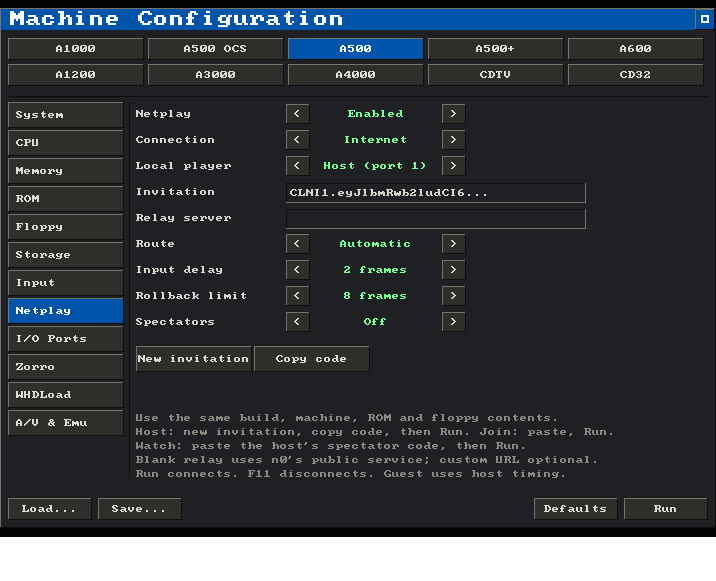Screen dimensions: 716x581
Task: Select the A1000 machine preset
Action: [76, 49]
